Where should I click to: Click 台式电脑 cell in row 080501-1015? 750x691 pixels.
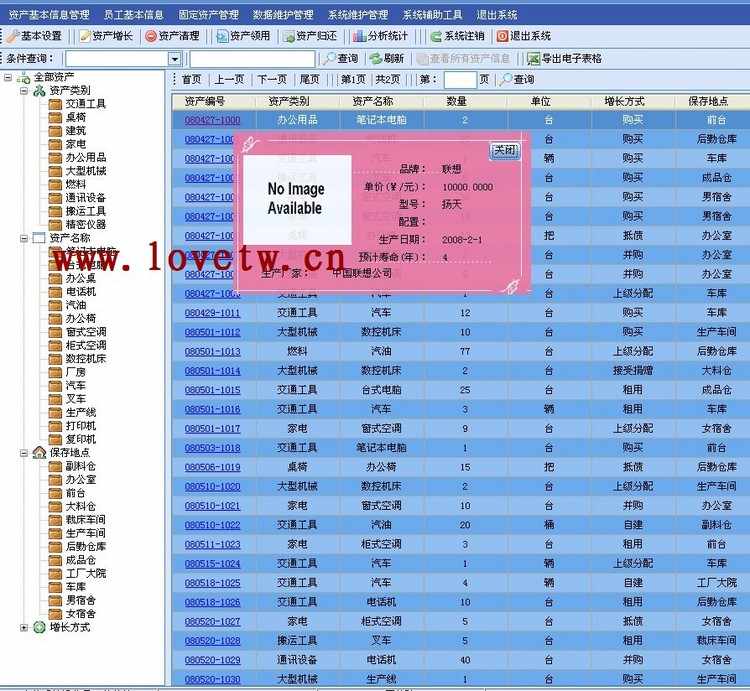[x=381, y=390]
